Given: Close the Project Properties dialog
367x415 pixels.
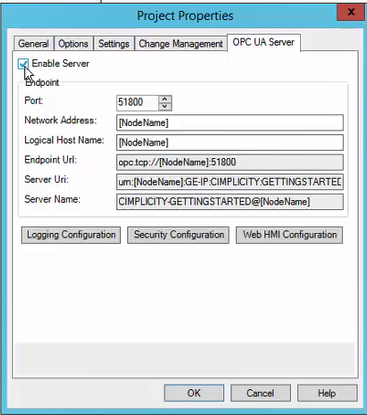Looking at the screenshot, I should pos(351,12).
